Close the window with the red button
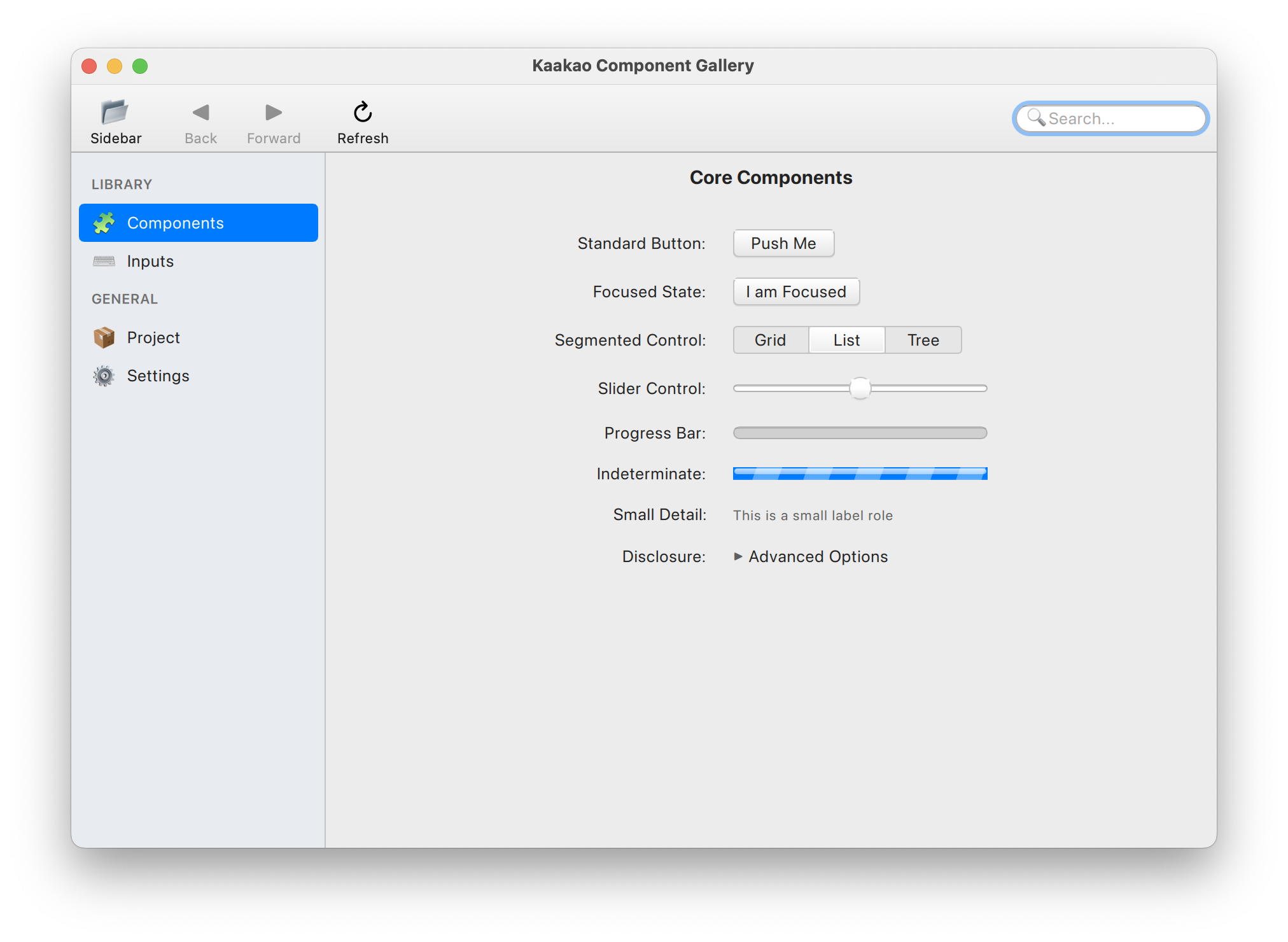 (x=89, y=66)
